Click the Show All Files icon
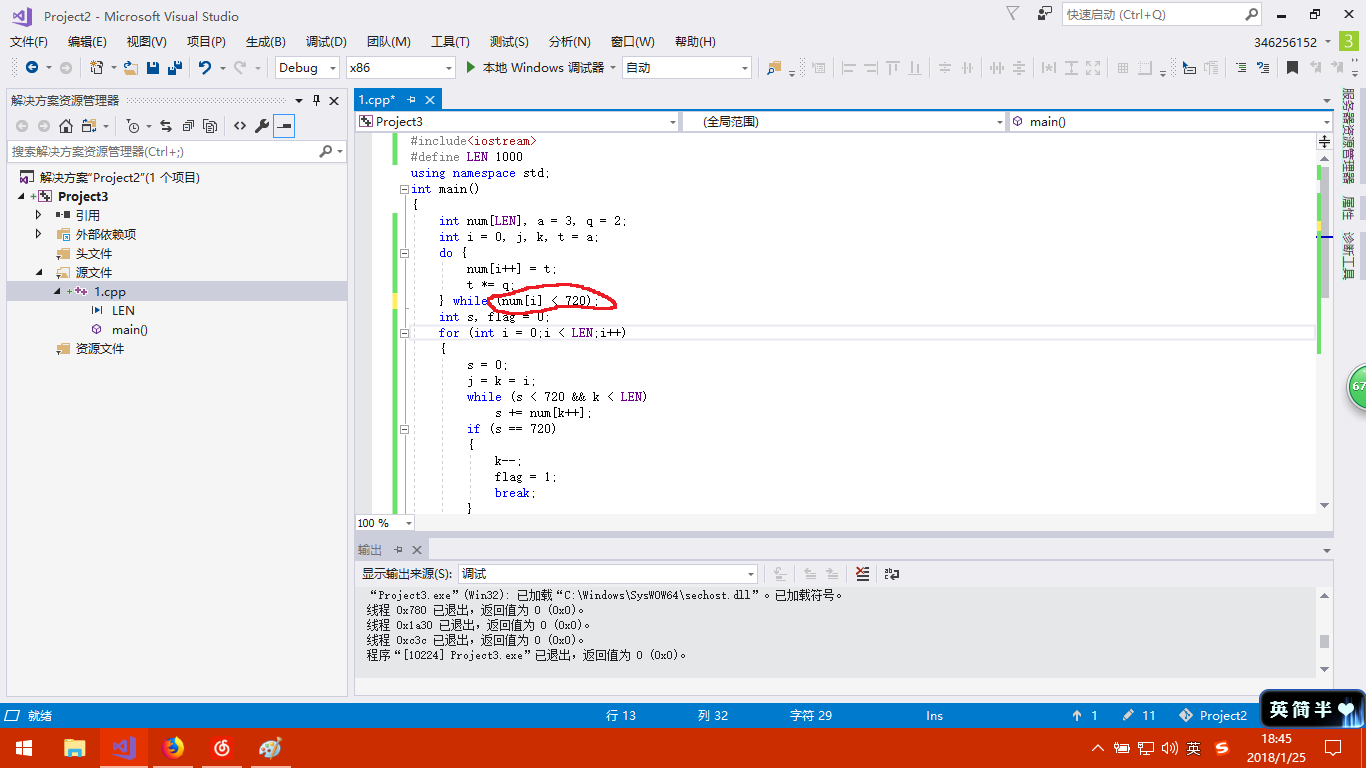Image resolution: width=1366 pixels, height=768 pixels. [210, 126]
